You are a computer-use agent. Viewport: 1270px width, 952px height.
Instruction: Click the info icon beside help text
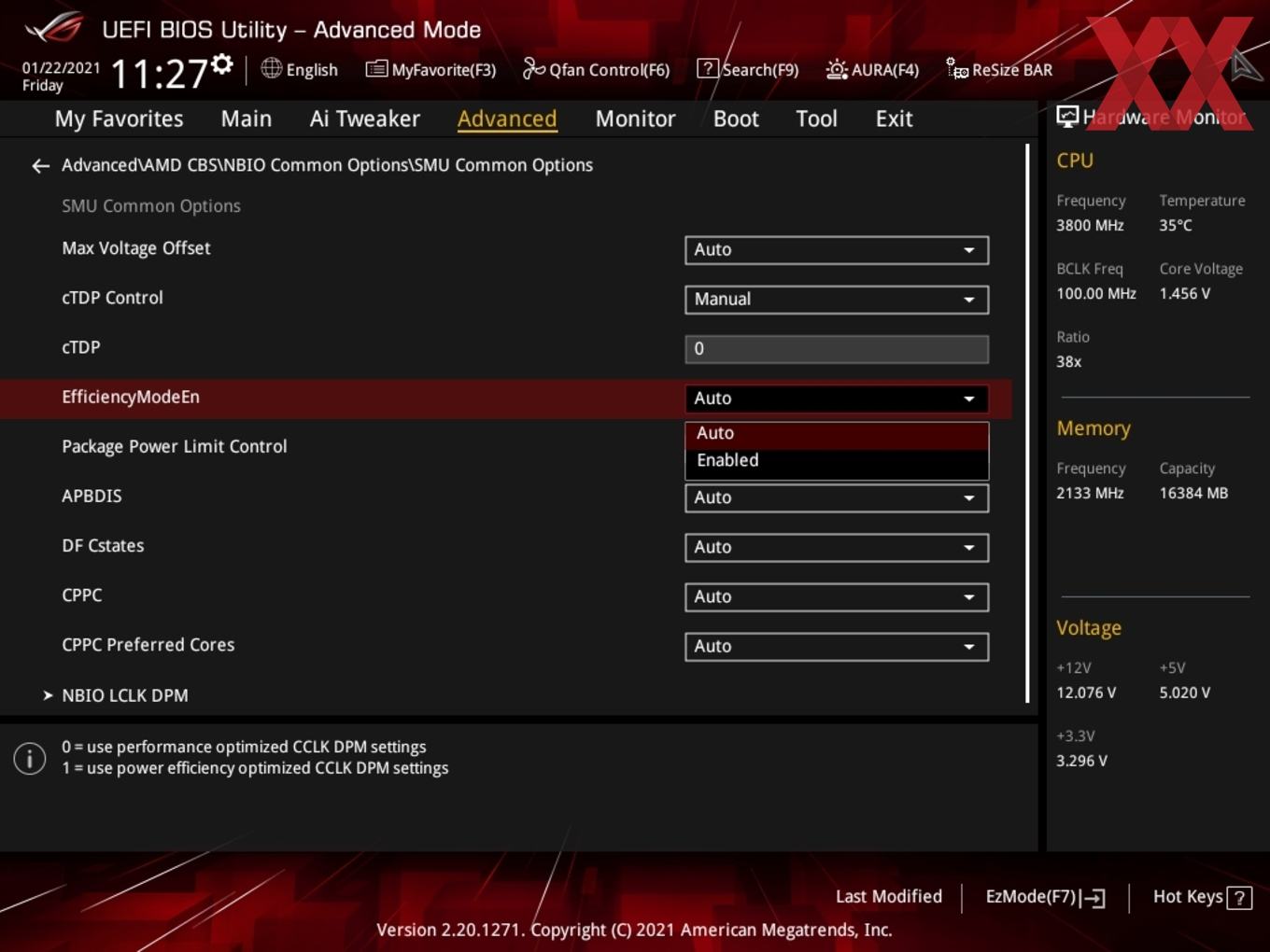[x=30, y=758]
